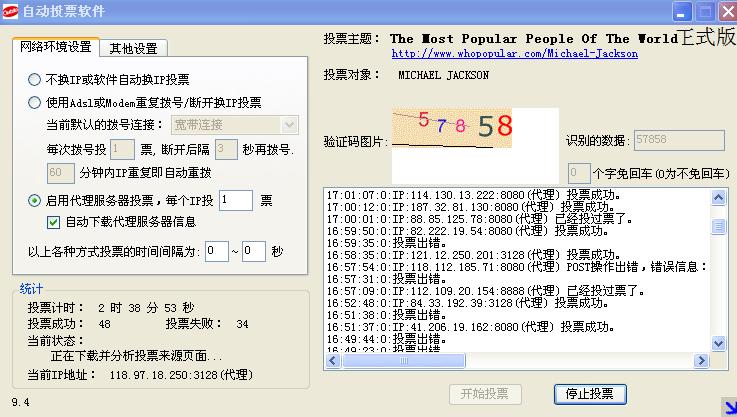Image resolution: width=737 pixels, height=417 pixels.
Task: Select log entry for IP 82.222.19.54:8080
Action: pyautogui.click(x=468, y=231)
